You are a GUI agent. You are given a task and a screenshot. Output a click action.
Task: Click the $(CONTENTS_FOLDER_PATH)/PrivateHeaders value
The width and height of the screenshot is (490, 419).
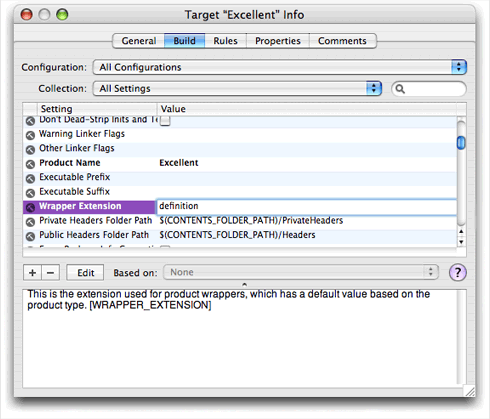tap(251, 221)
